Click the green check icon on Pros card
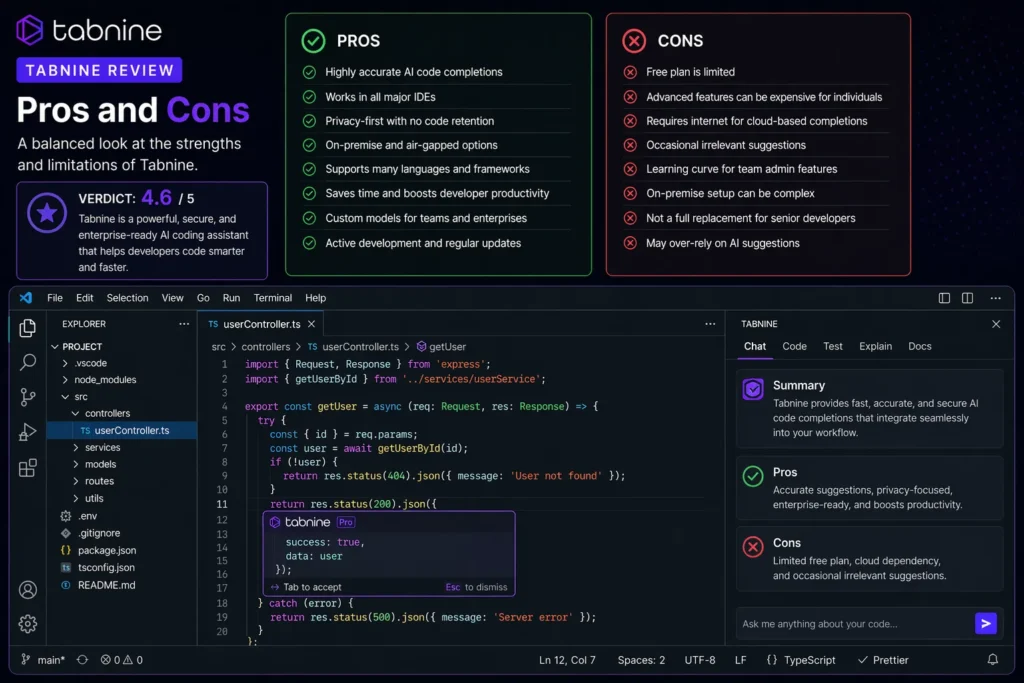 pyautogui.click(x=753, y=476)
